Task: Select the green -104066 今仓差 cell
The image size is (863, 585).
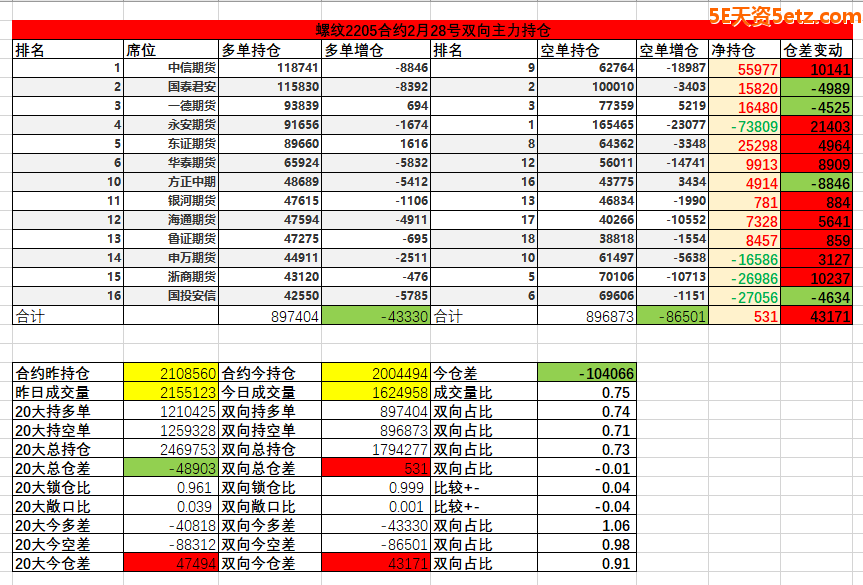Action: (x=586, y=373)
